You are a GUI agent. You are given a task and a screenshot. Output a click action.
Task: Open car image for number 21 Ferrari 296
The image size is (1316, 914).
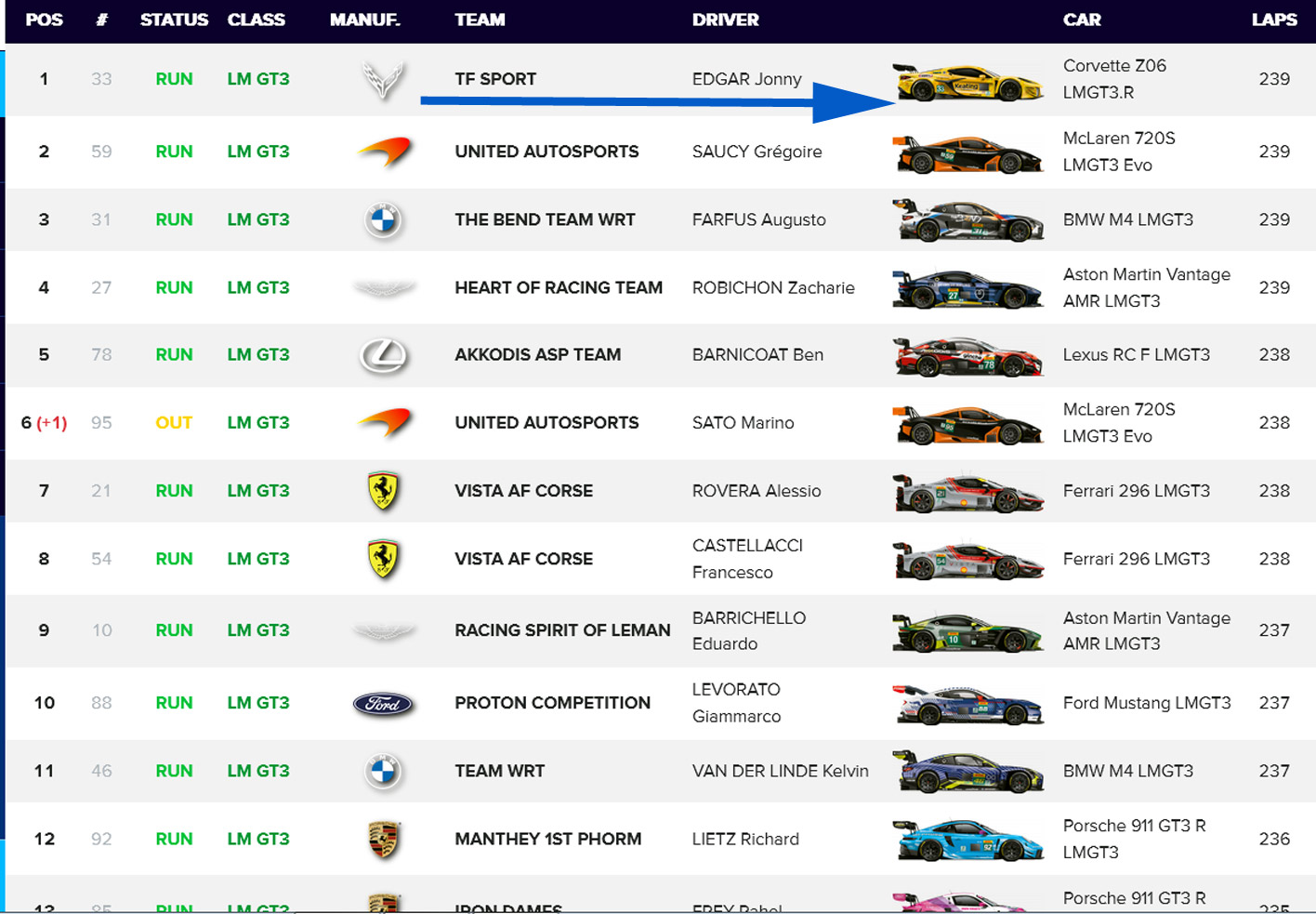point(967,493)
